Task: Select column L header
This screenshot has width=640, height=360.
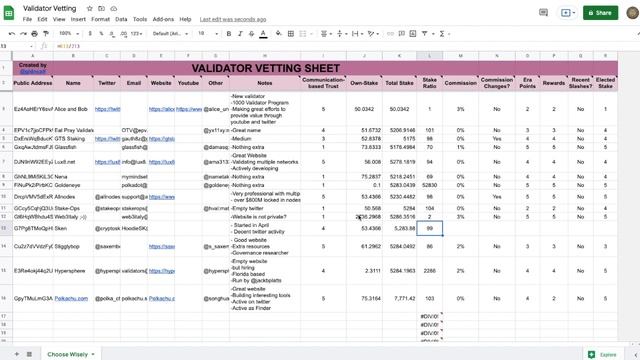Action: [x=429, y=56]
